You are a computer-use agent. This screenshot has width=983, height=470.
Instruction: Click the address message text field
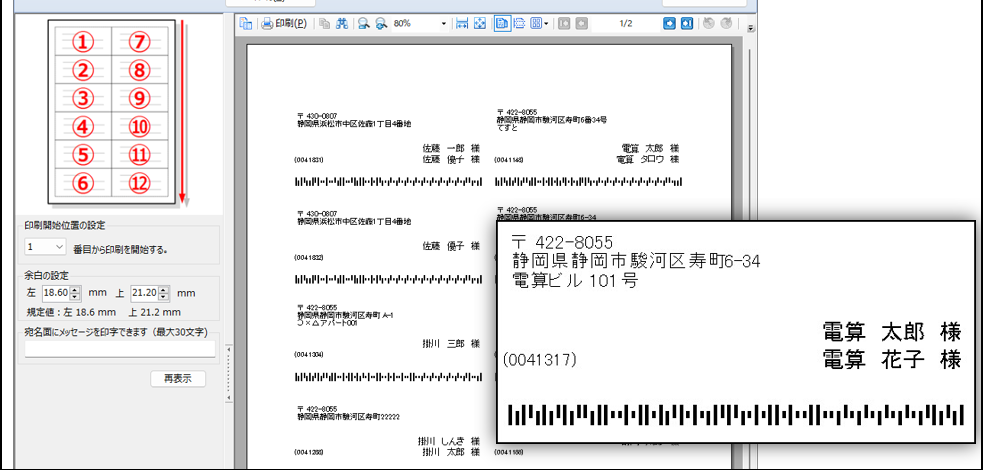click(x=120, y=349)
